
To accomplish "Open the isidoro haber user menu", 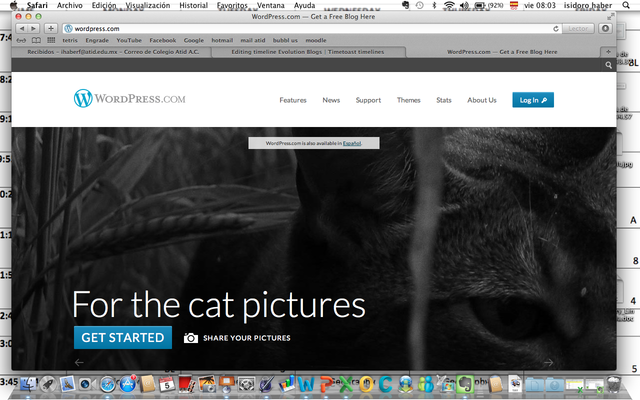I will [588, 5].
